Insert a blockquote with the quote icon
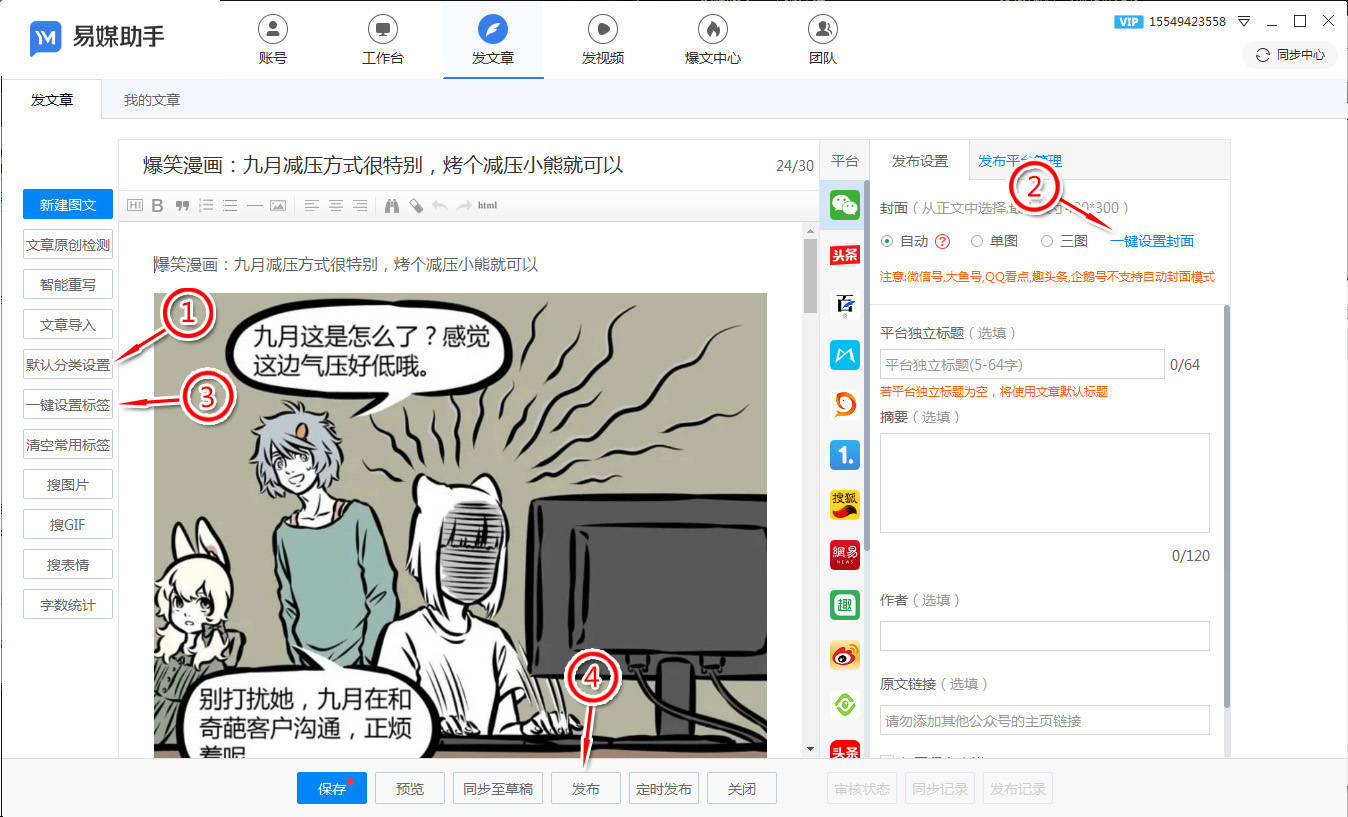This screenshot has width=1348, height=817. 182,206
